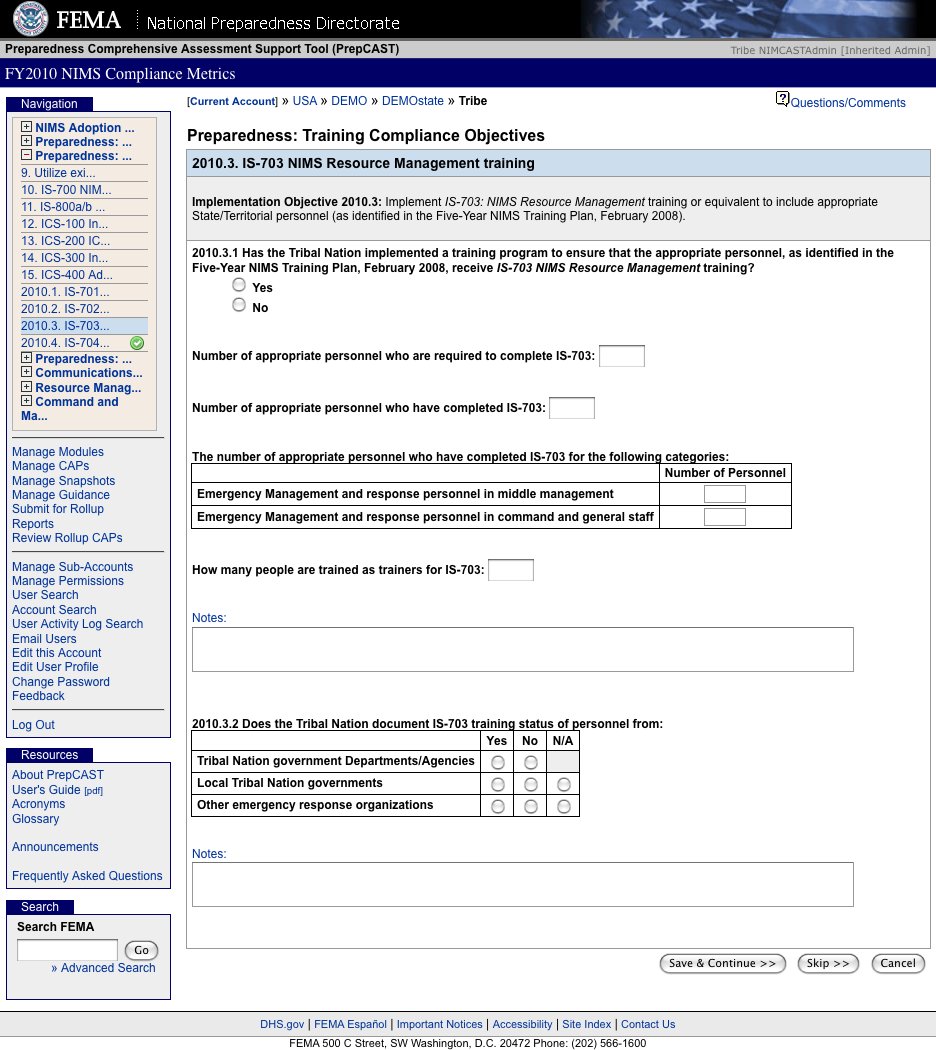Focus the required personnel IS-703 number field
Viewport: 936px width, 1050px height.
[622, 356]
